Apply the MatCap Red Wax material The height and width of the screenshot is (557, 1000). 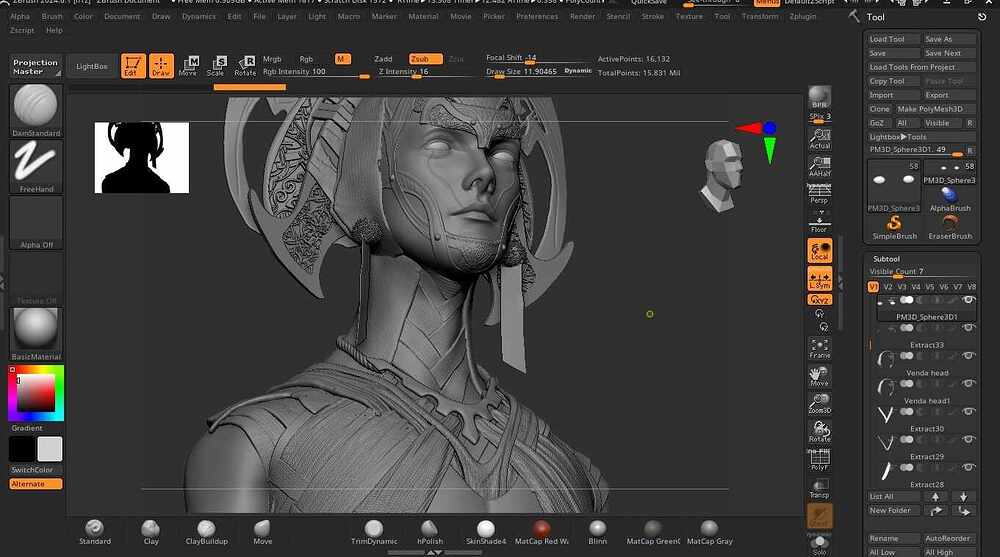(x=541, y=532)
